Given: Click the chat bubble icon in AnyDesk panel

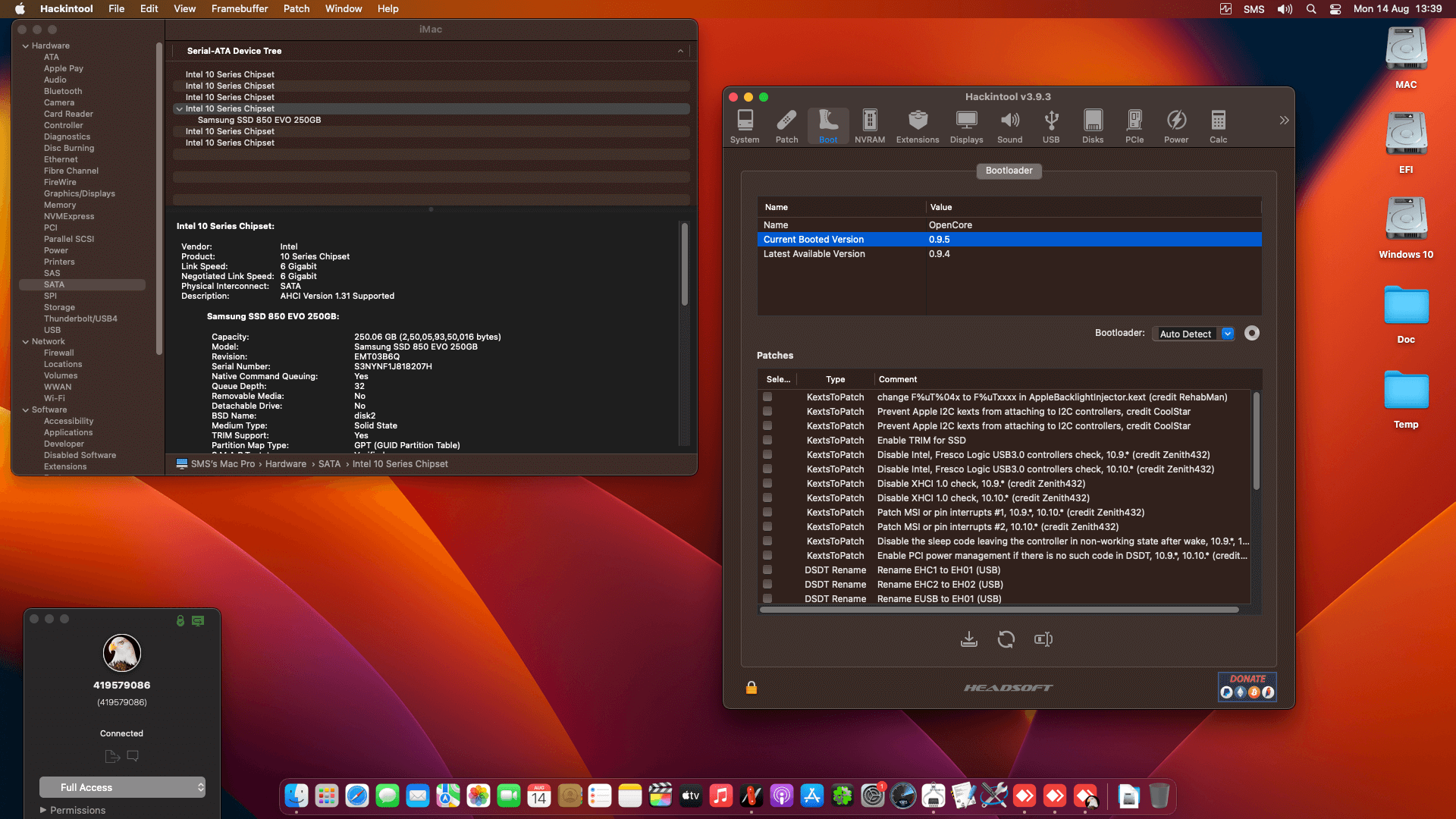Looking at the screenshot, I should (x=133, y=755).
